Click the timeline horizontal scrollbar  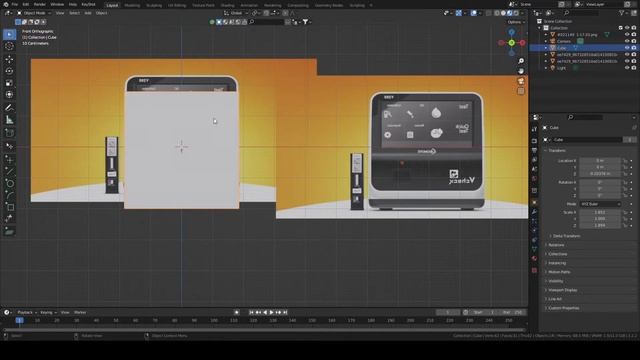point(264,330)
